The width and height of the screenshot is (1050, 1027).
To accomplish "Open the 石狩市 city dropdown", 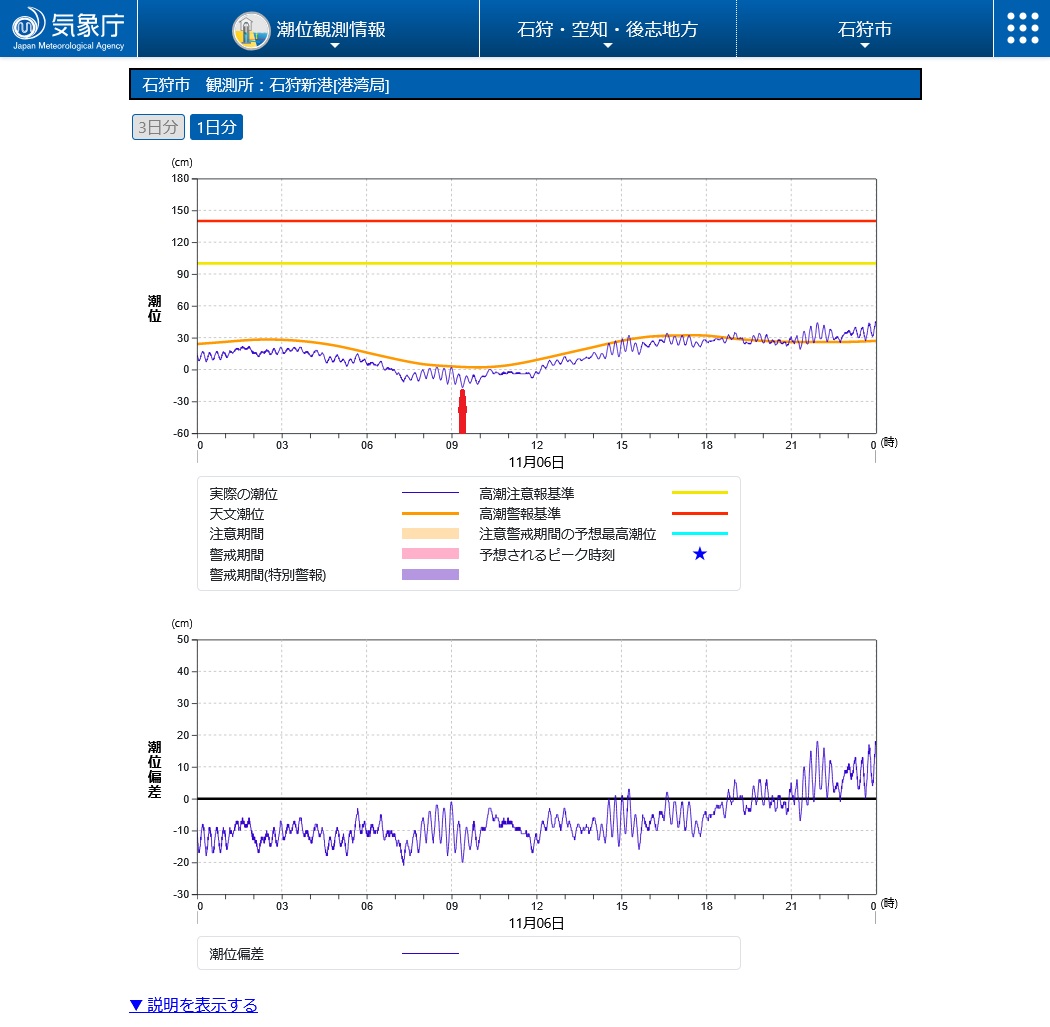I will [x=864, y=30].
